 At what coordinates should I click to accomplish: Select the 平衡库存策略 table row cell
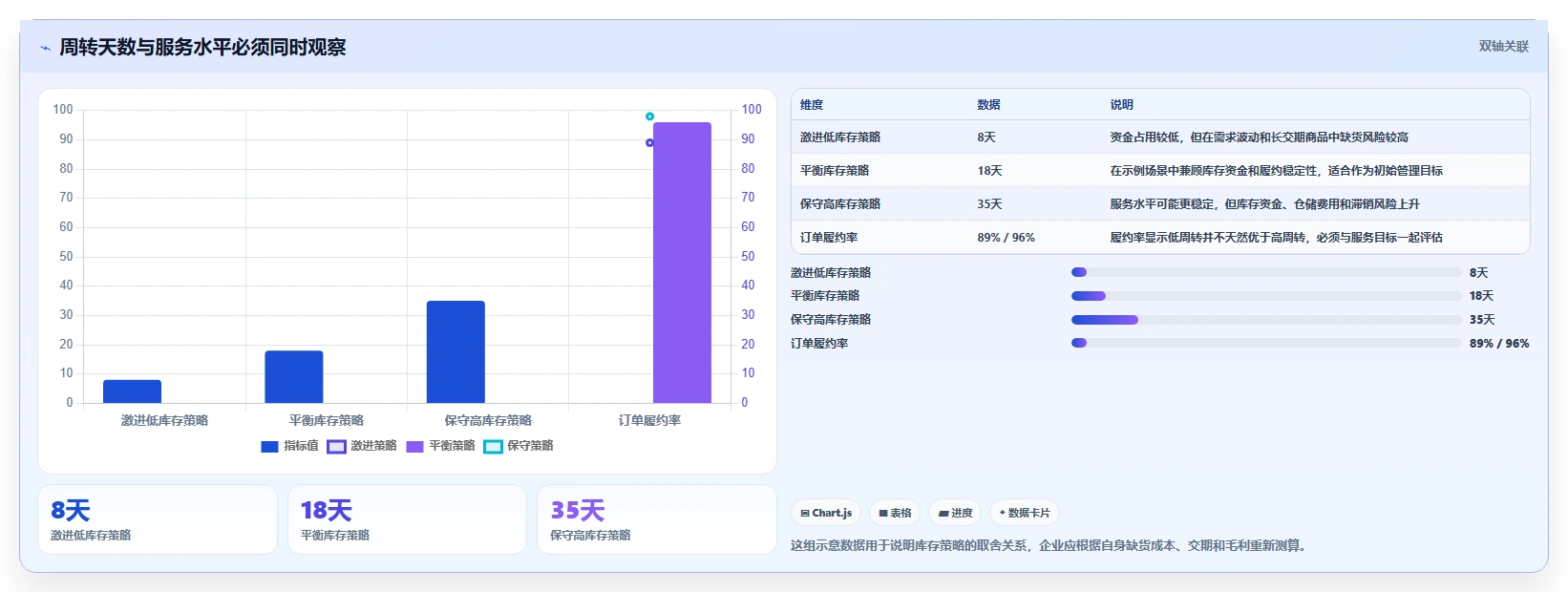[835, 171]
